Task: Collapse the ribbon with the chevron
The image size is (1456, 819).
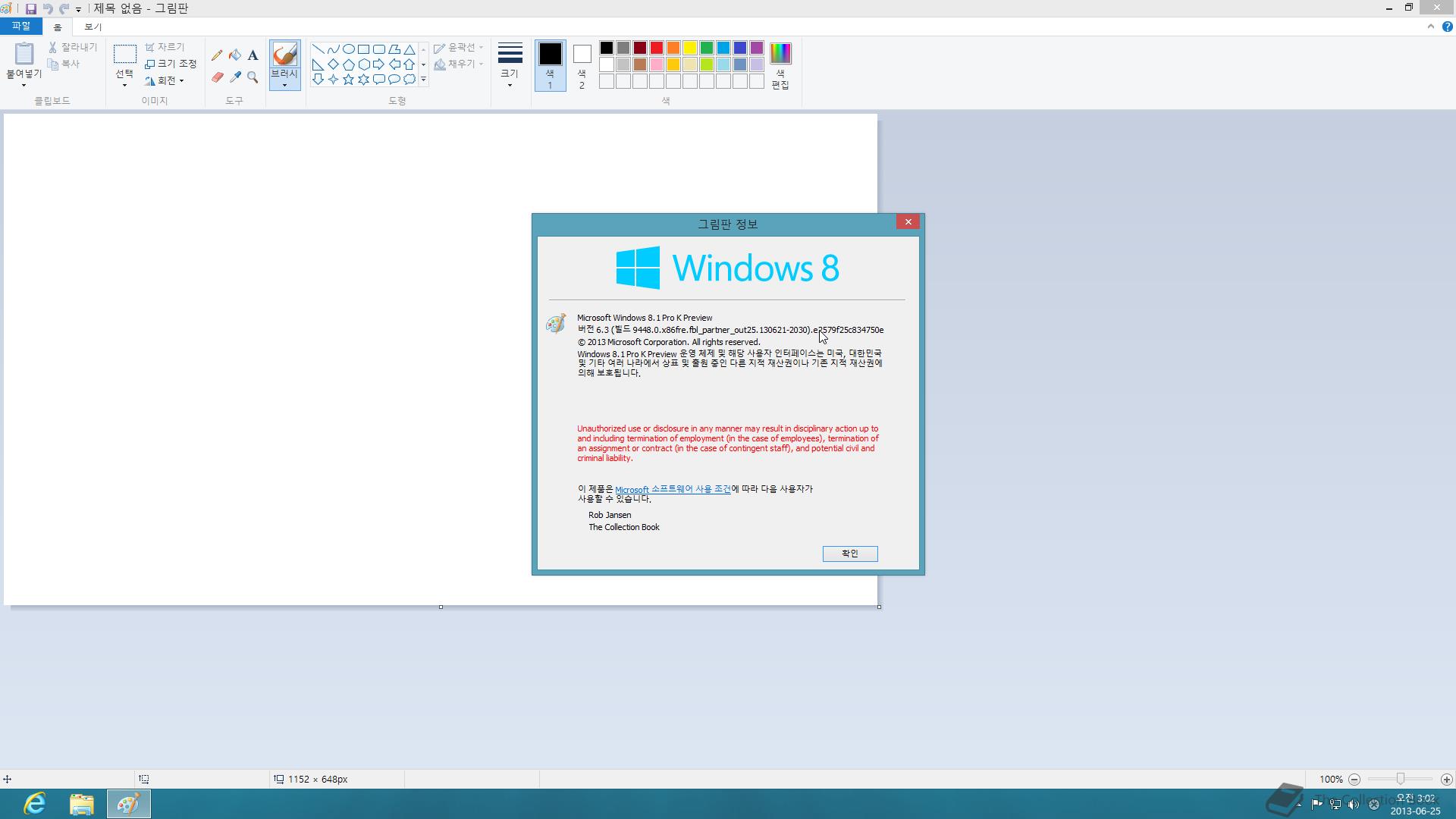Action: [x=1431, y=27]
